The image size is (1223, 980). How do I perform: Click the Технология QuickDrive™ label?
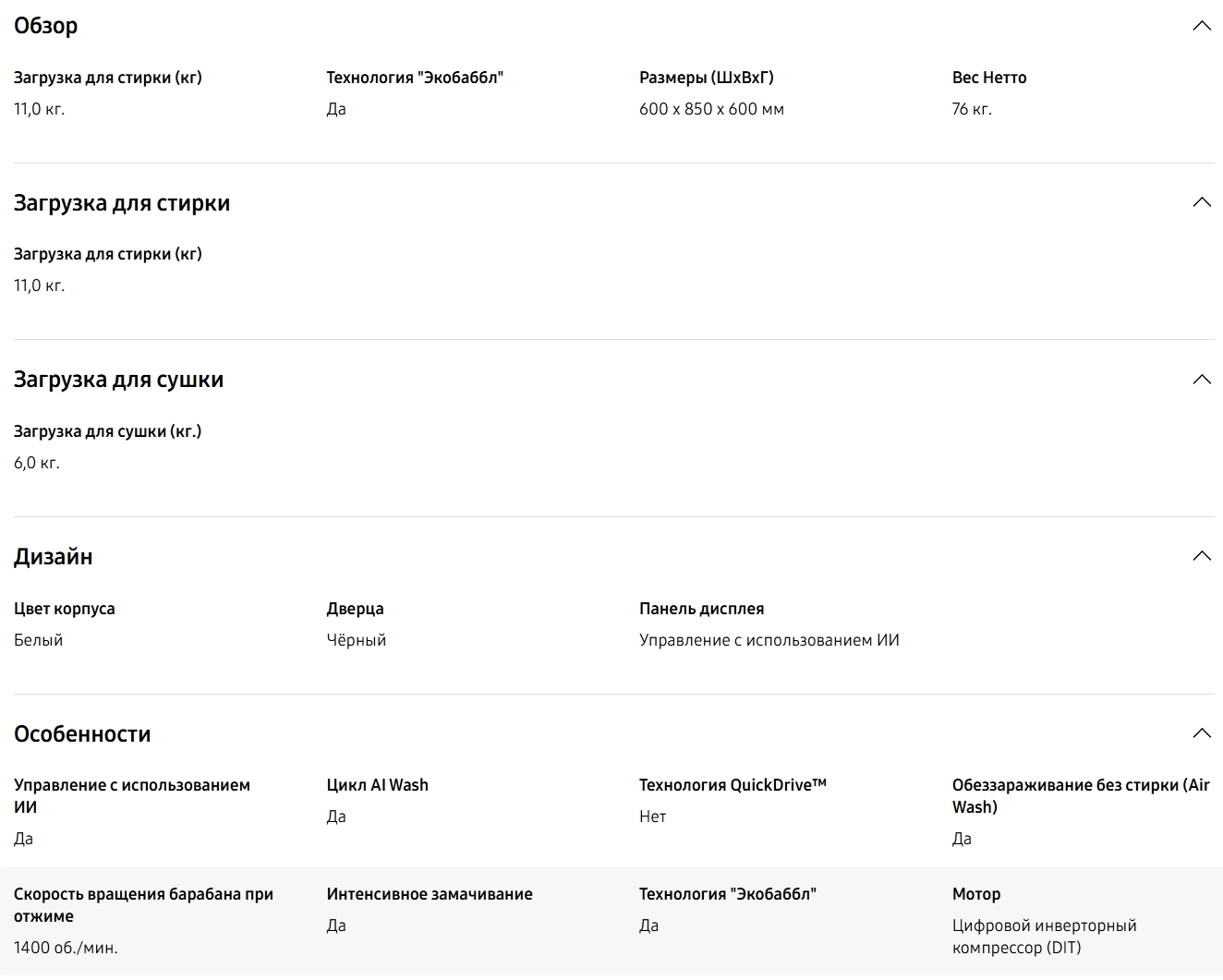click(x=733, y=785)
